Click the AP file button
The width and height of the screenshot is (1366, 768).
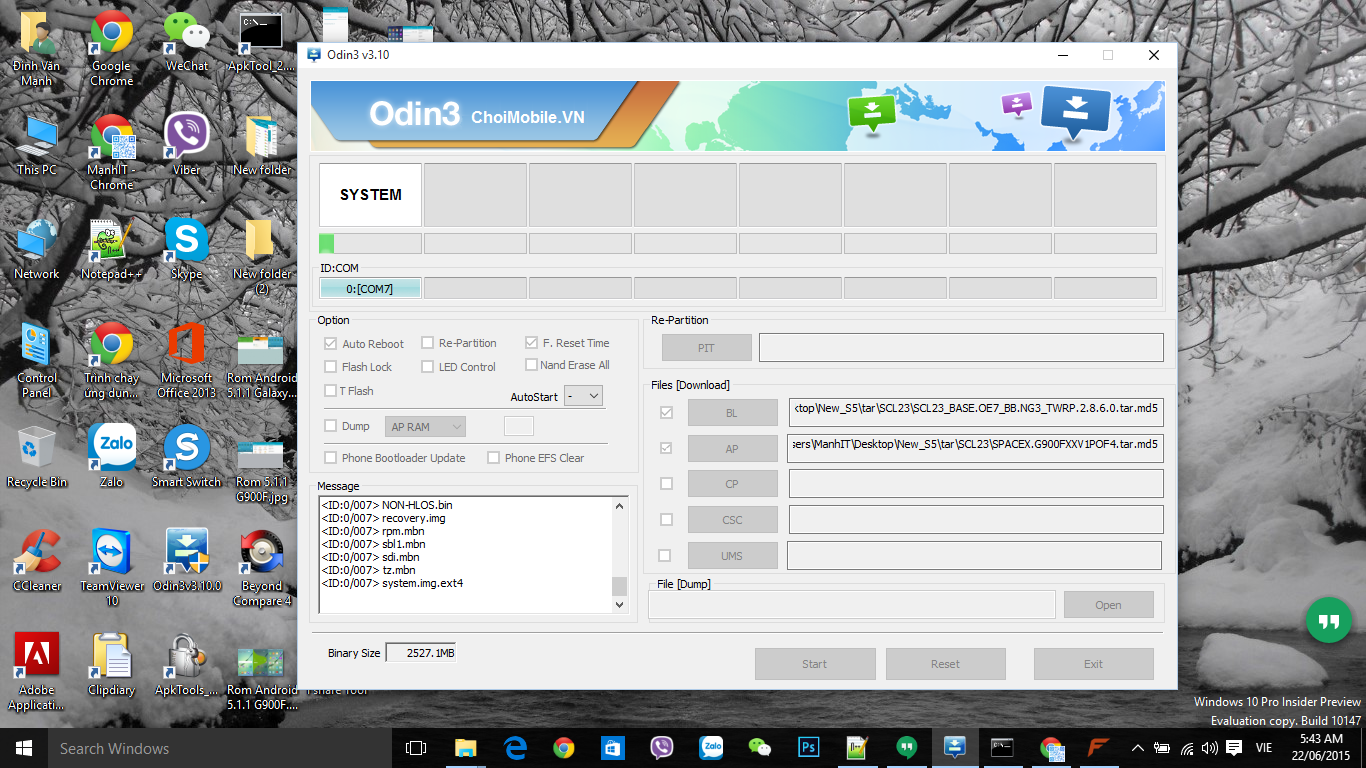732,449
